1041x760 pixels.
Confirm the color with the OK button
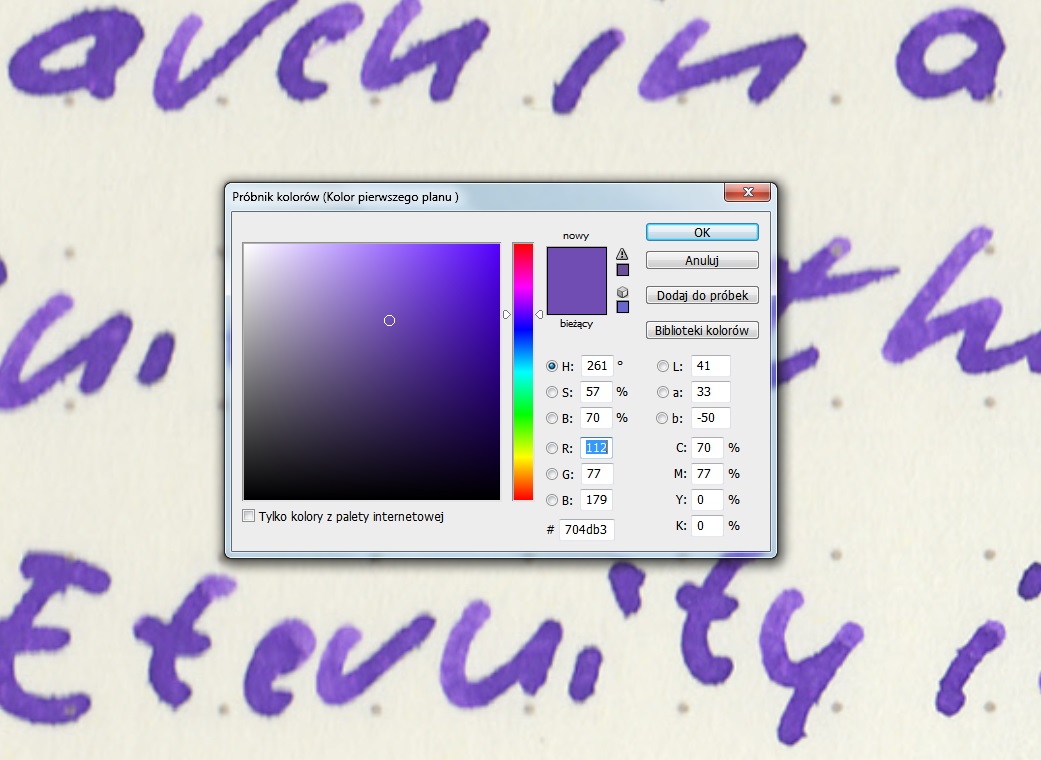point(702,232)
